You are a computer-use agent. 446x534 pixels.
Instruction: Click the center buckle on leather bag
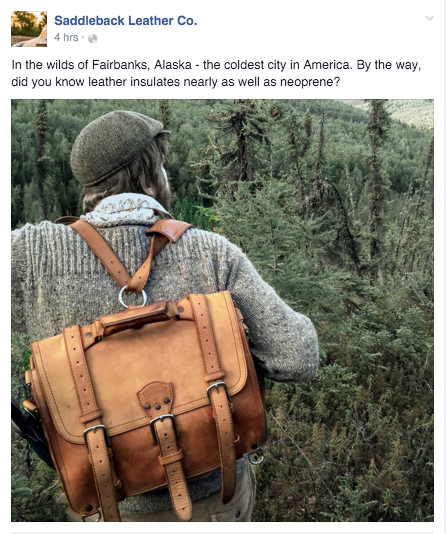[x=164, y=427]
